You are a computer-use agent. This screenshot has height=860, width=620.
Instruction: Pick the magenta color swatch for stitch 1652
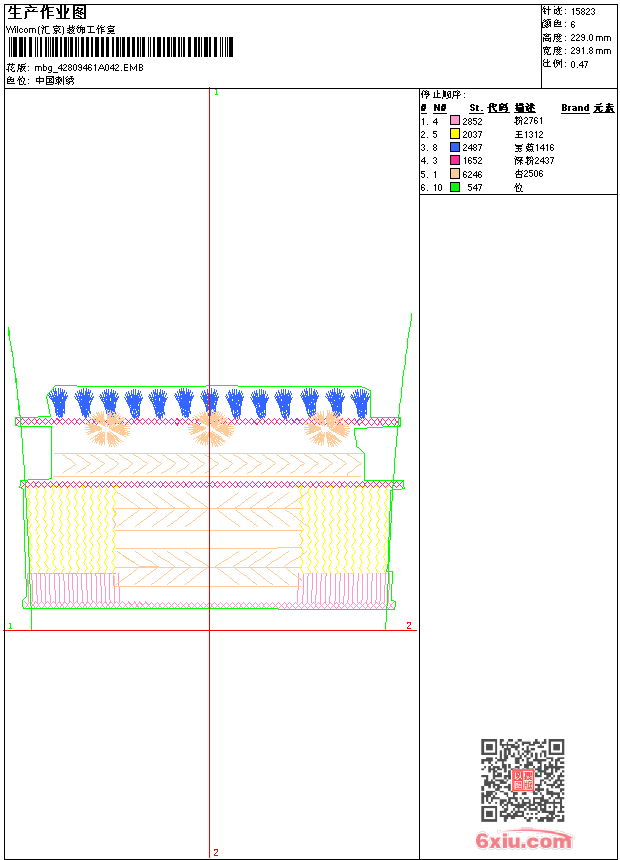tap(455, 160)
